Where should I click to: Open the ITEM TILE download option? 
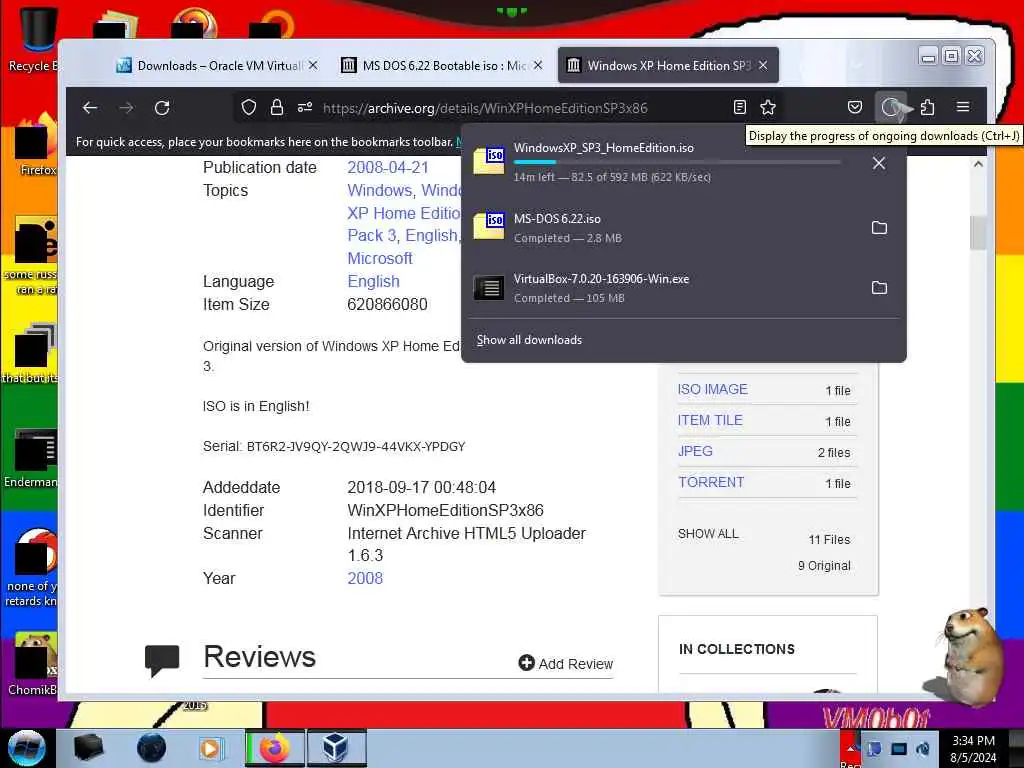coord(710,420)
